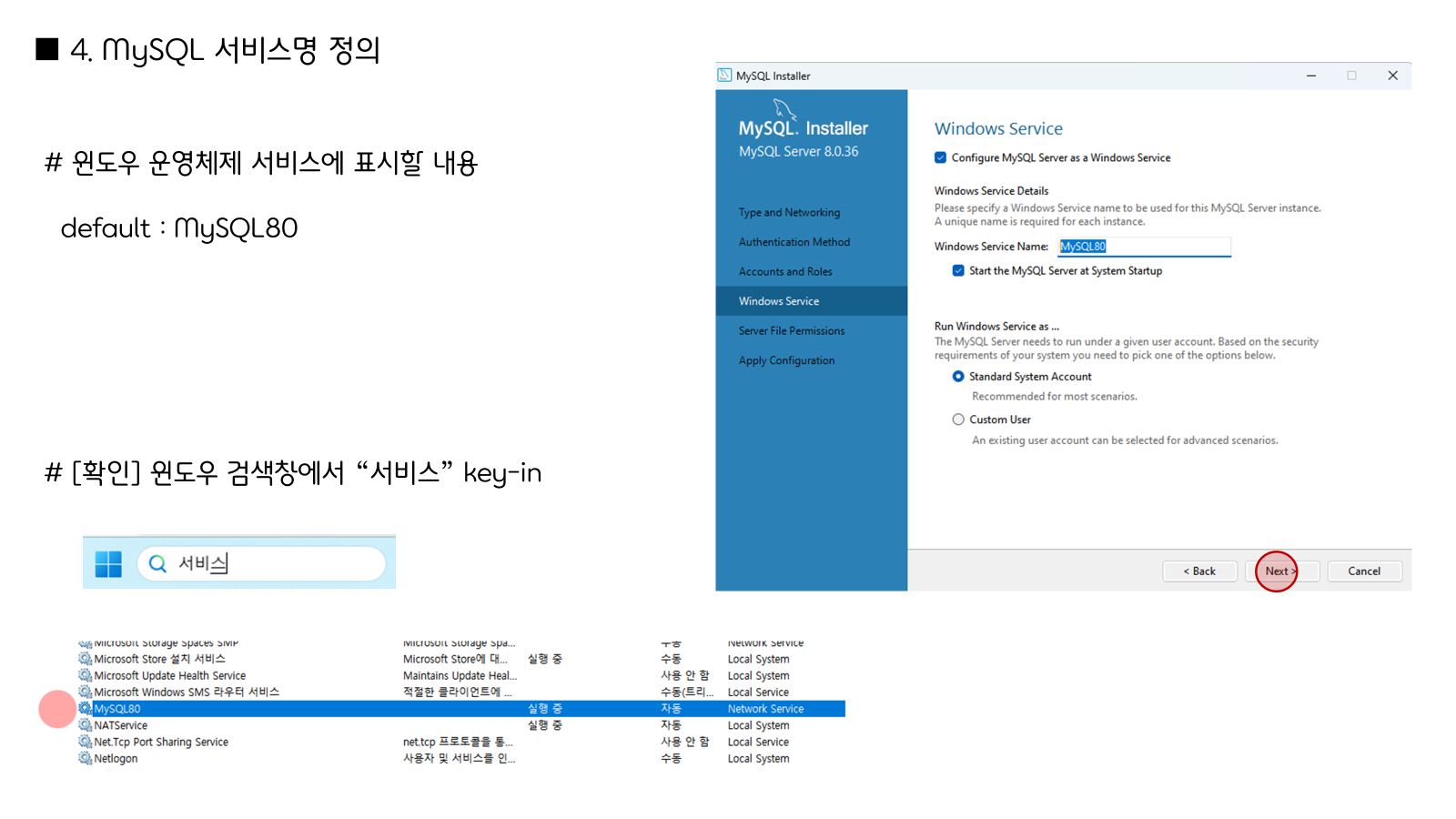Click the Next button
Image resolution: width=1456 pixels, height=819 pixels.
(1282, 571)
